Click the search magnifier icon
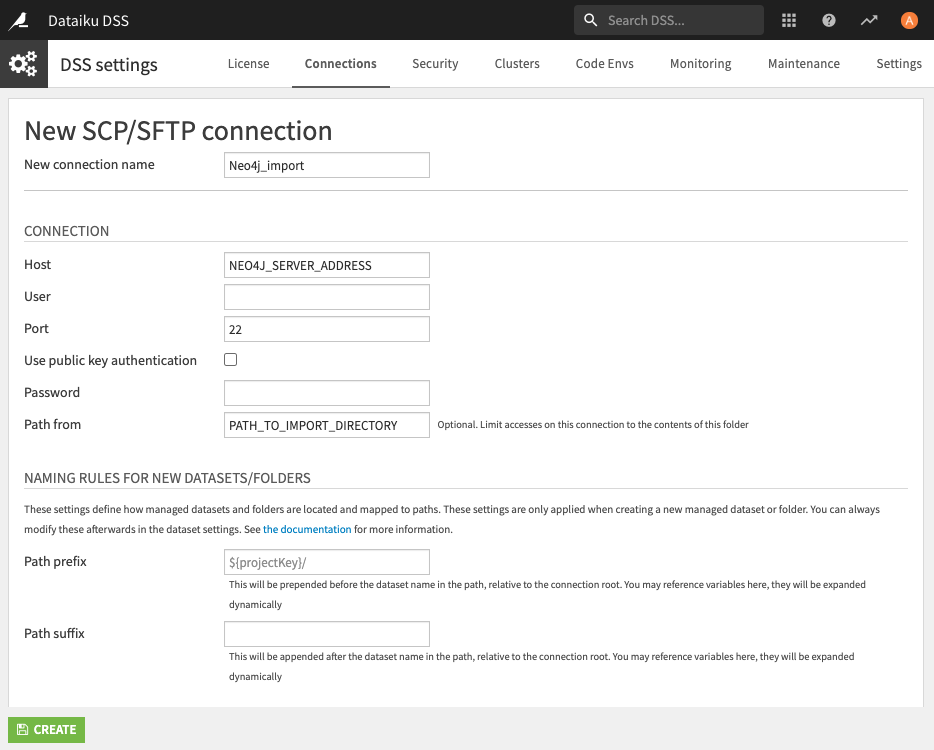 point(591,20)
